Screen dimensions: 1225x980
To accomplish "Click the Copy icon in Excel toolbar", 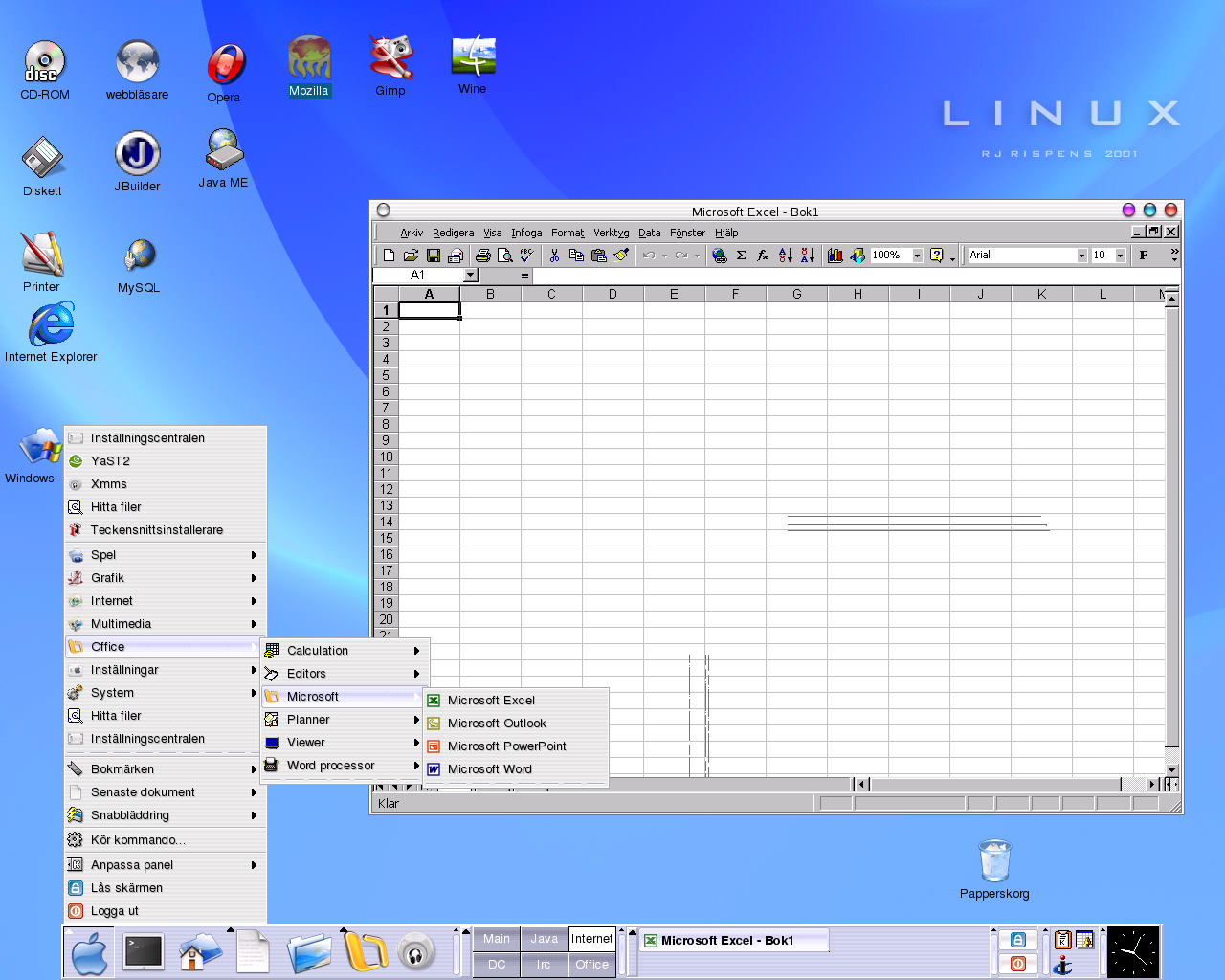I will [576, 256].
